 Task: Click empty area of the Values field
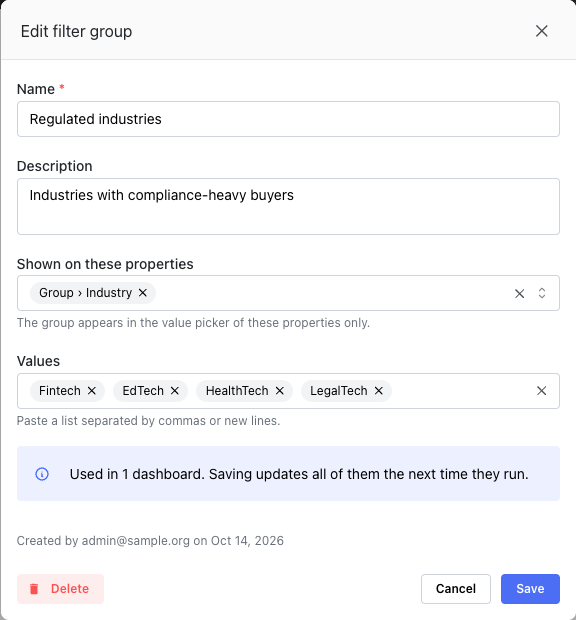click(x=463, y=391)
